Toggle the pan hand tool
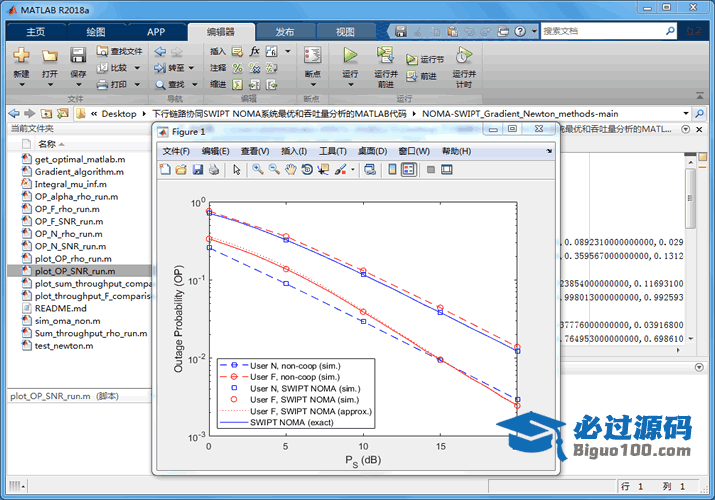715x500 pixels. point(290,170)
